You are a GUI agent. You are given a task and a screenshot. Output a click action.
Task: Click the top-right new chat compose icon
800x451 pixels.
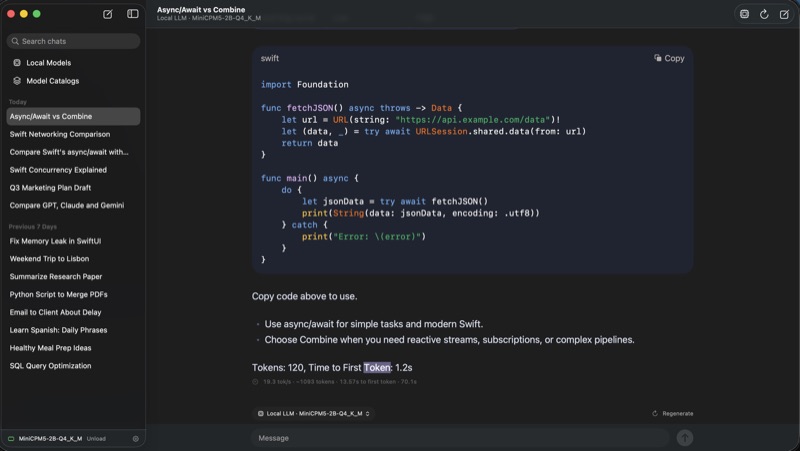coord(784,14)
